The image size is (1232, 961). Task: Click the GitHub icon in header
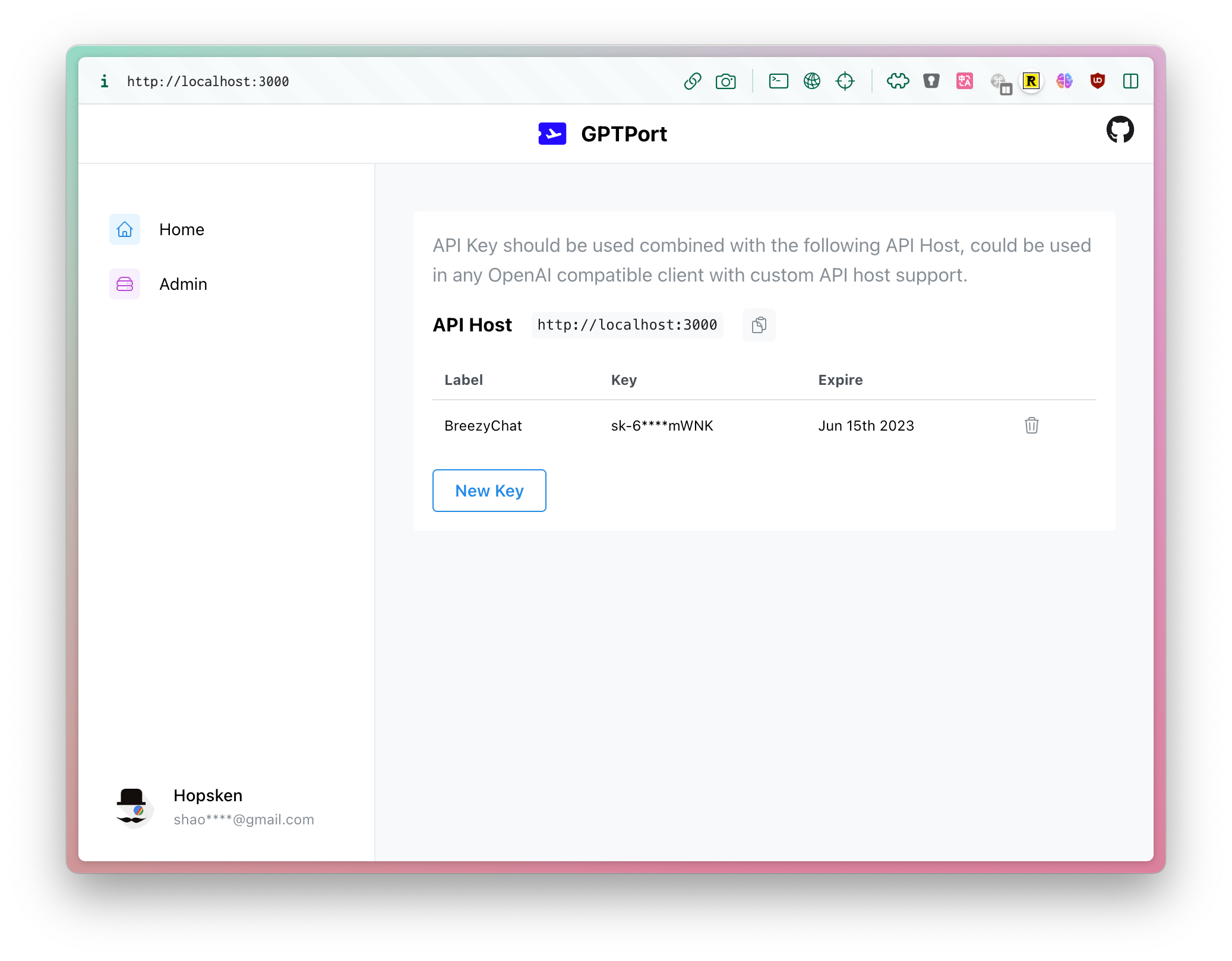tap(1120, 129)
